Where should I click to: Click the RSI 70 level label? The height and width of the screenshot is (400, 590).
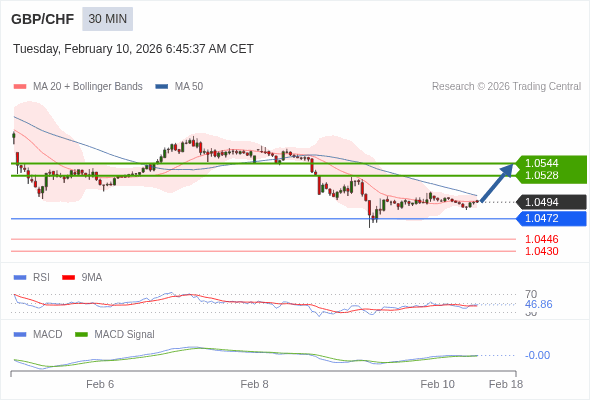(x=531, y=294)
